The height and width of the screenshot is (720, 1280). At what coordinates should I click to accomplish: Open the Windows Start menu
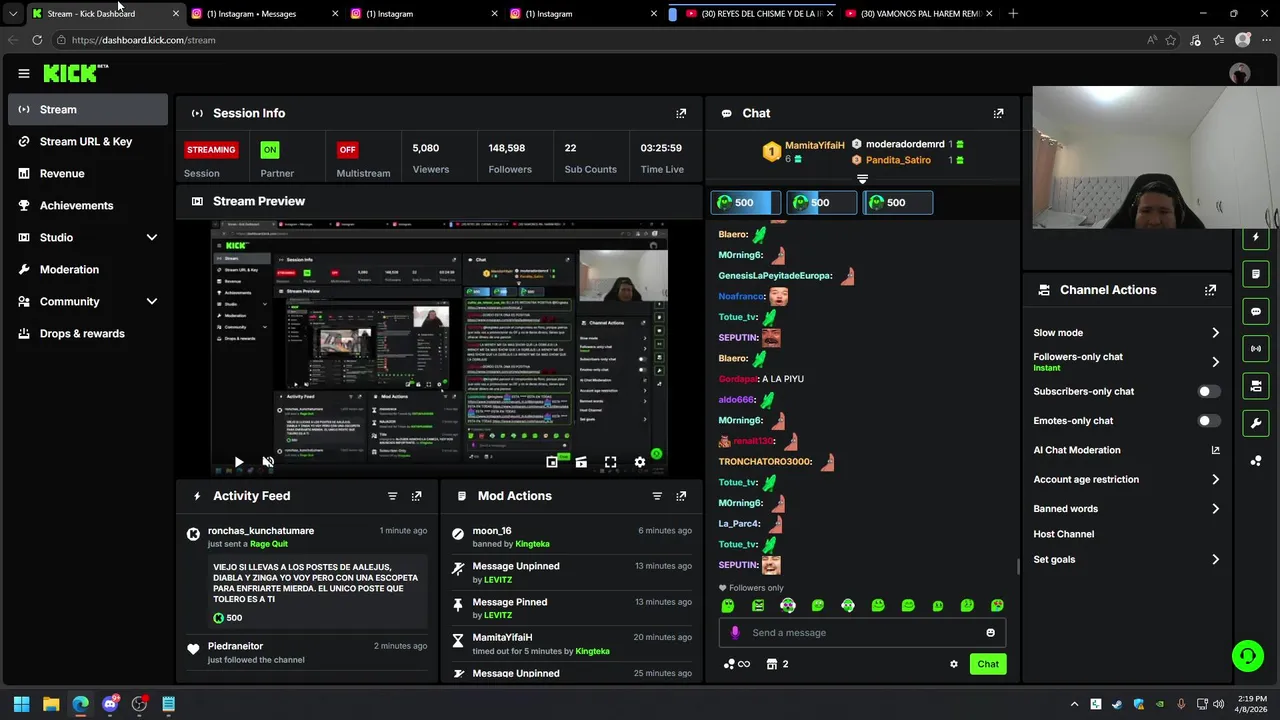click(21, 704)
